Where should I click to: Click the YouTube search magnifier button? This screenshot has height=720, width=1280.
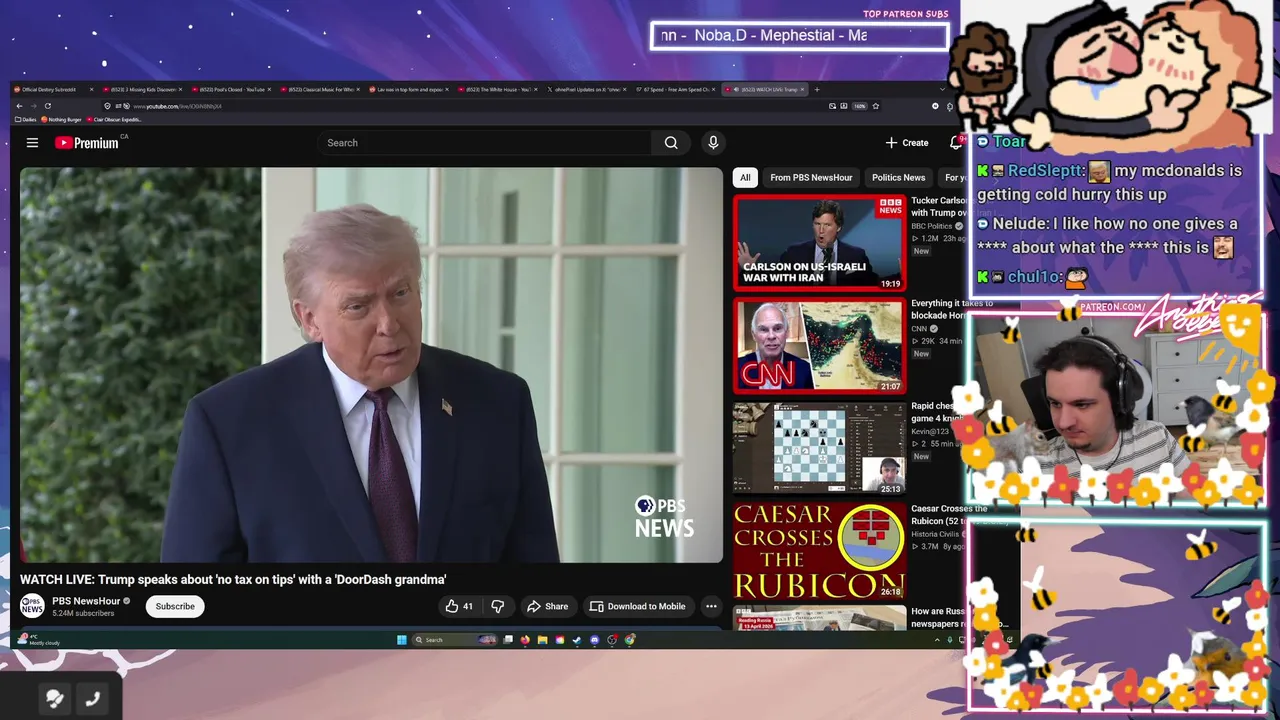(671, 143)
